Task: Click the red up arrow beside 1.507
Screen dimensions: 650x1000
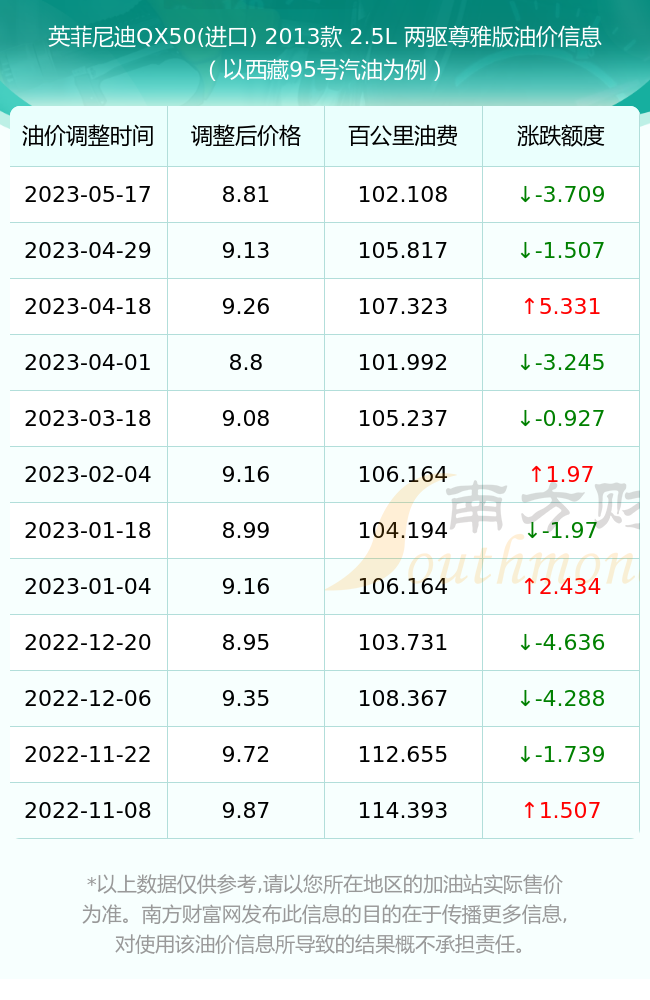Action: pos(529,810)
